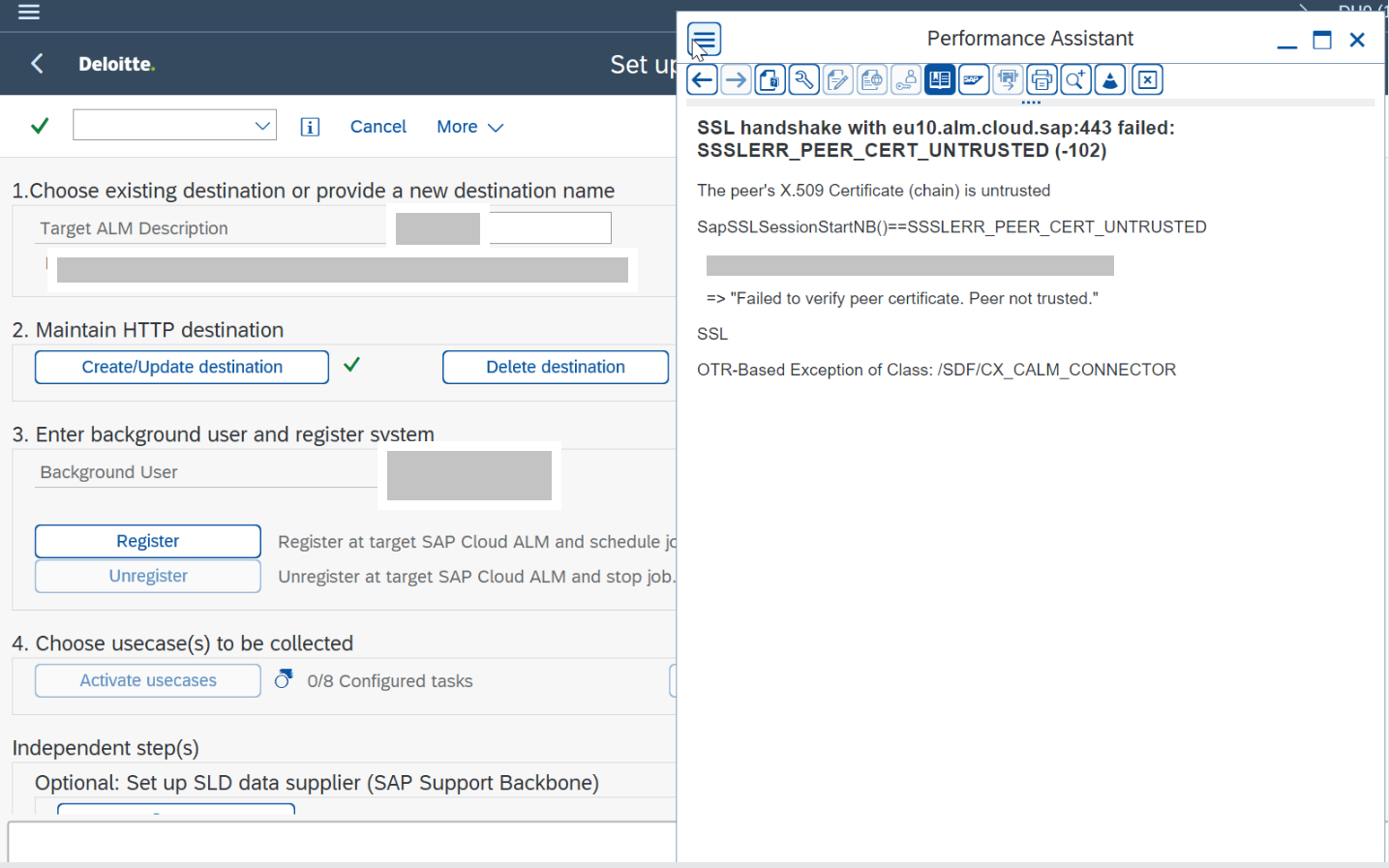Image resolution: width=1389 pixels, height=868 pixels.
Task: Open technical information wrench icon
Action: (804, 80)
